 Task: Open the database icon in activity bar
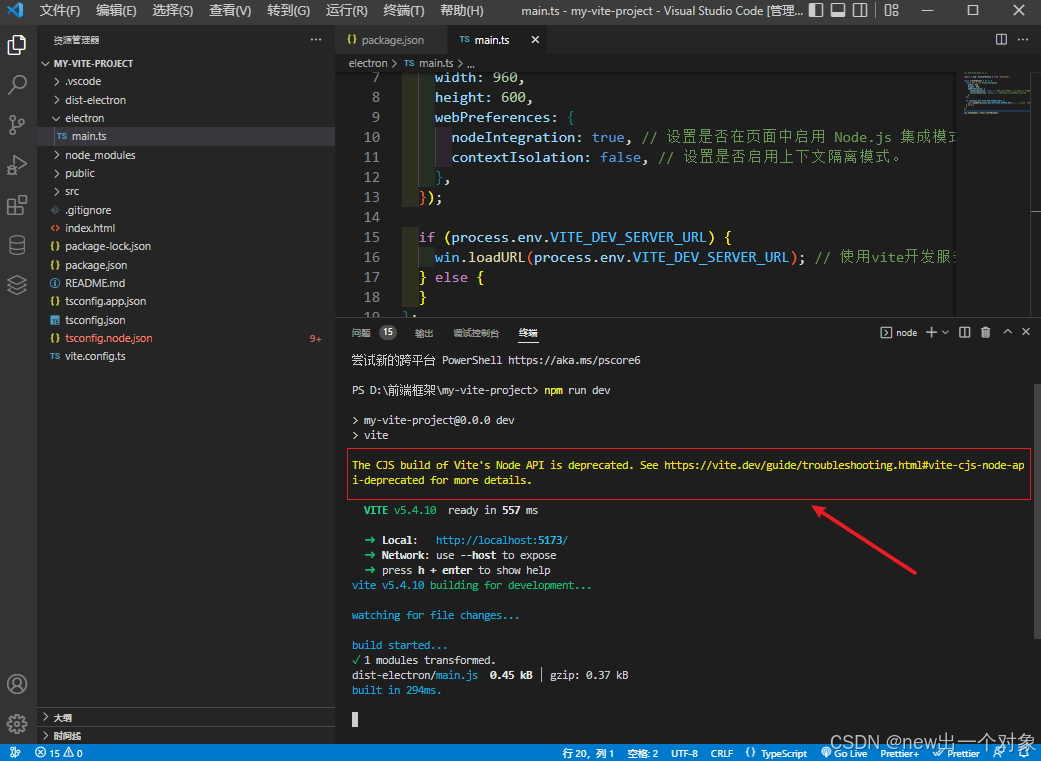(17, 244)
